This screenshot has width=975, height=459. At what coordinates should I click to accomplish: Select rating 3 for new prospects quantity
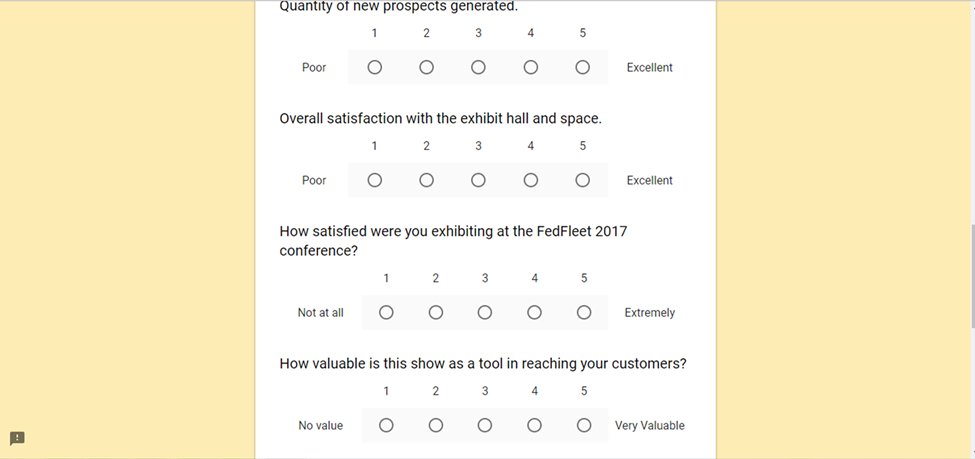479,68
